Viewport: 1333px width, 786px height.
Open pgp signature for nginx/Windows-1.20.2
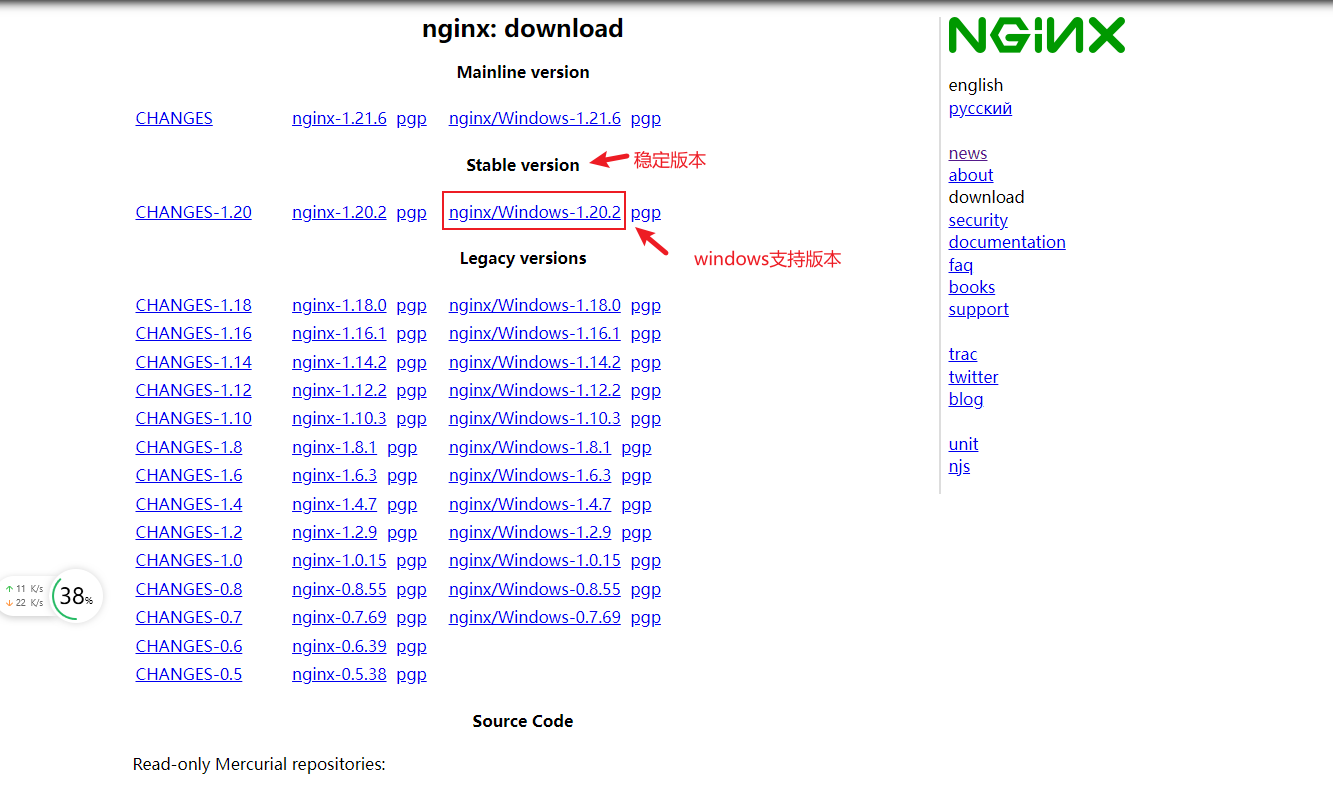pos(646,212)
